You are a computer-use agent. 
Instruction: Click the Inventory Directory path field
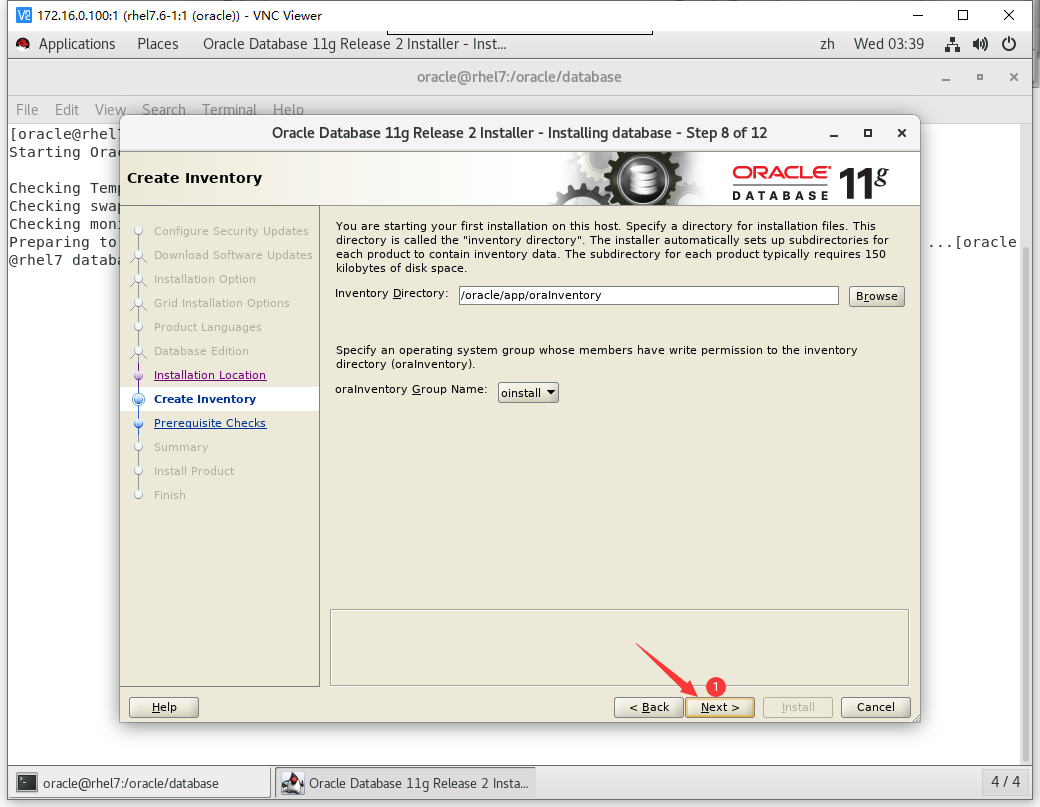click(649, 295)
